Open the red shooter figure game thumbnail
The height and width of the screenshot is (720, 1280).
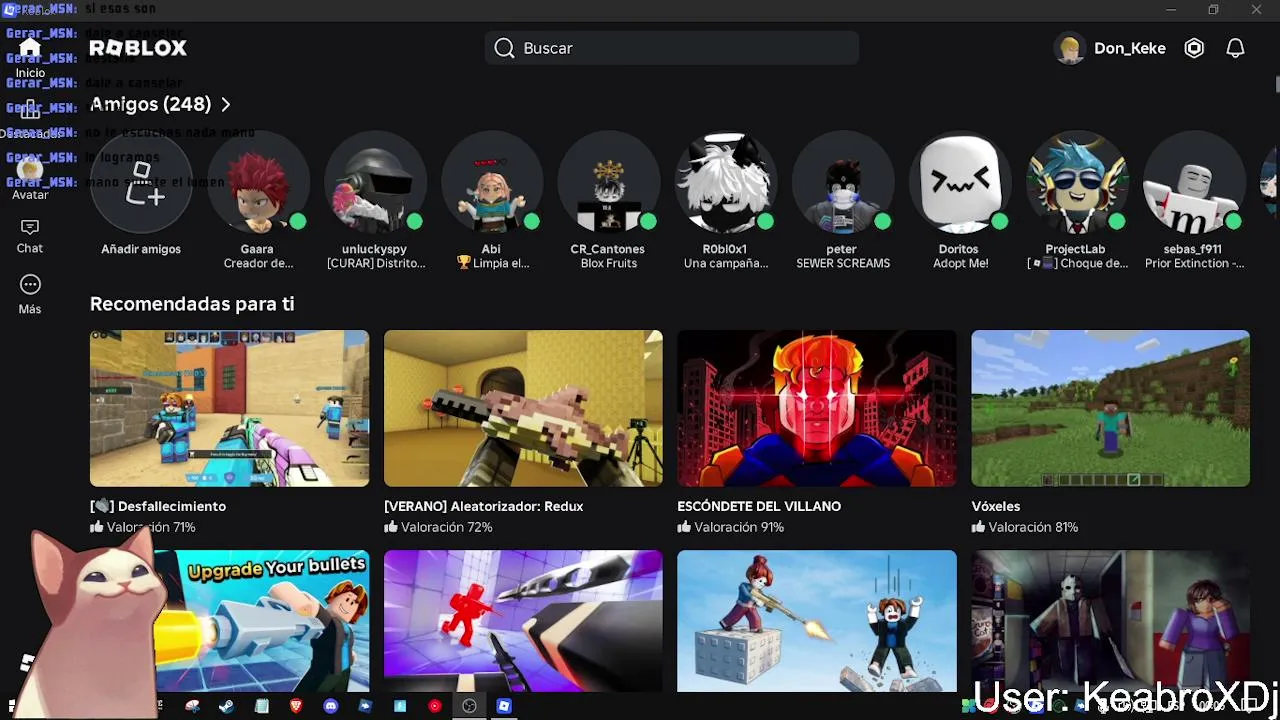click(x=523, y=620)
